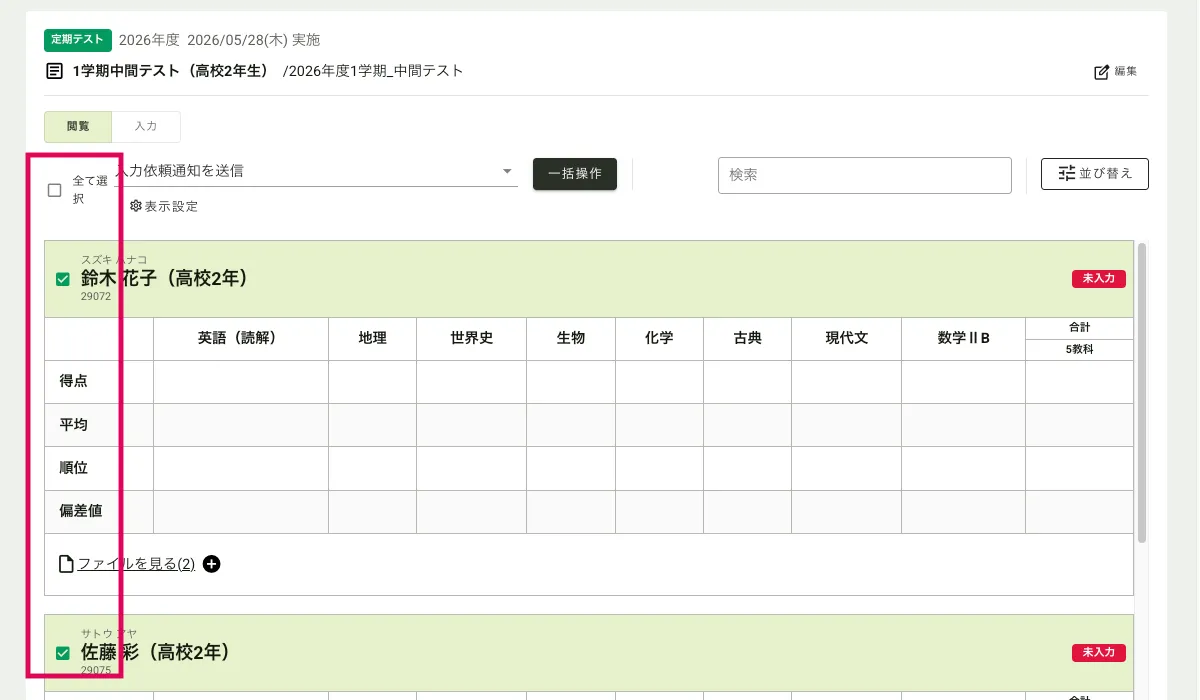The height and width of the screenshot is (700, 1200).
Task: Open the ファイルを見る(2) link
Action: pyautogui.click(x=136, y=564)
